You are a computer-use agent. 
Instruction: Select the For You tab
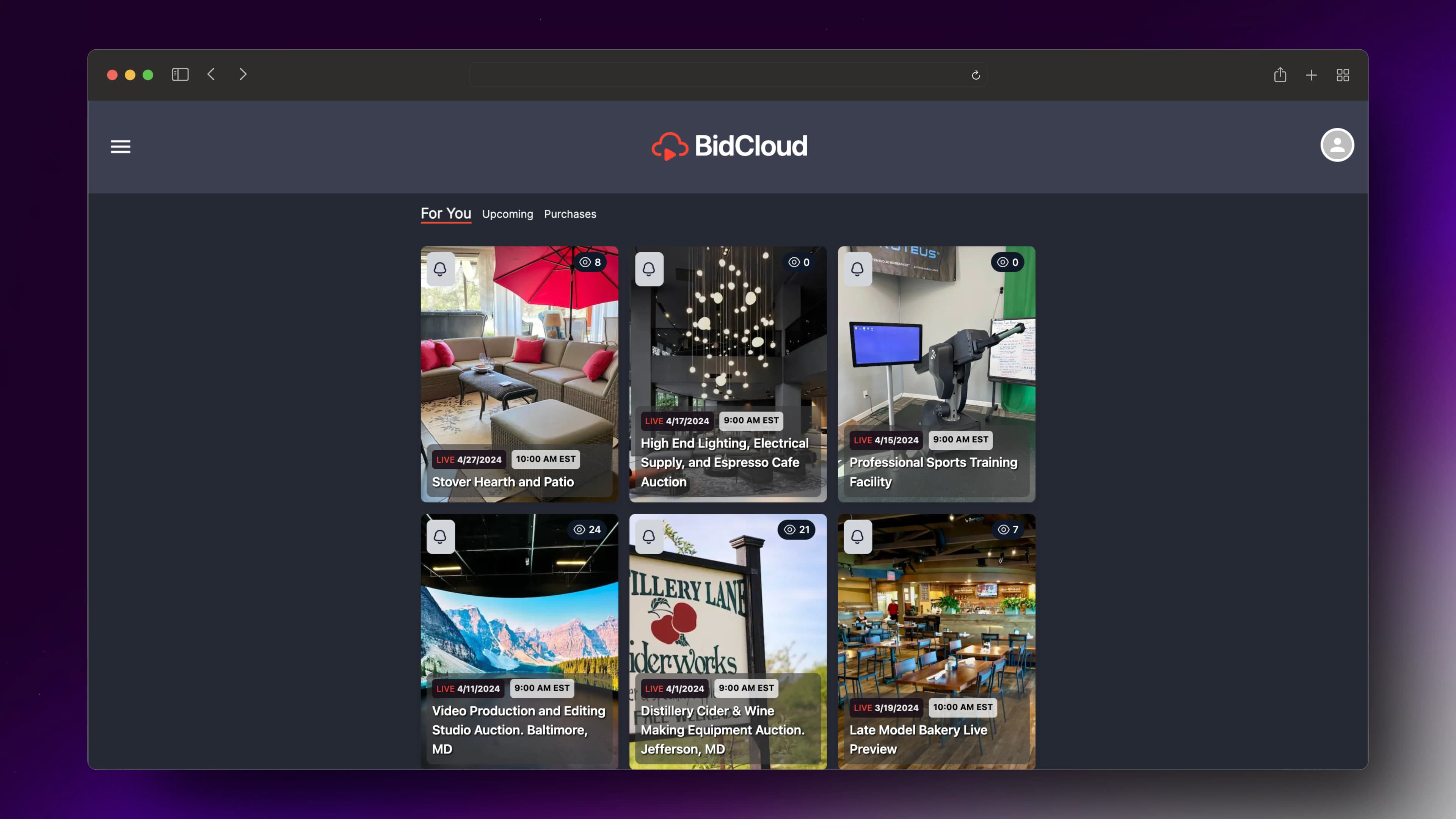click(x=446, y=213)
